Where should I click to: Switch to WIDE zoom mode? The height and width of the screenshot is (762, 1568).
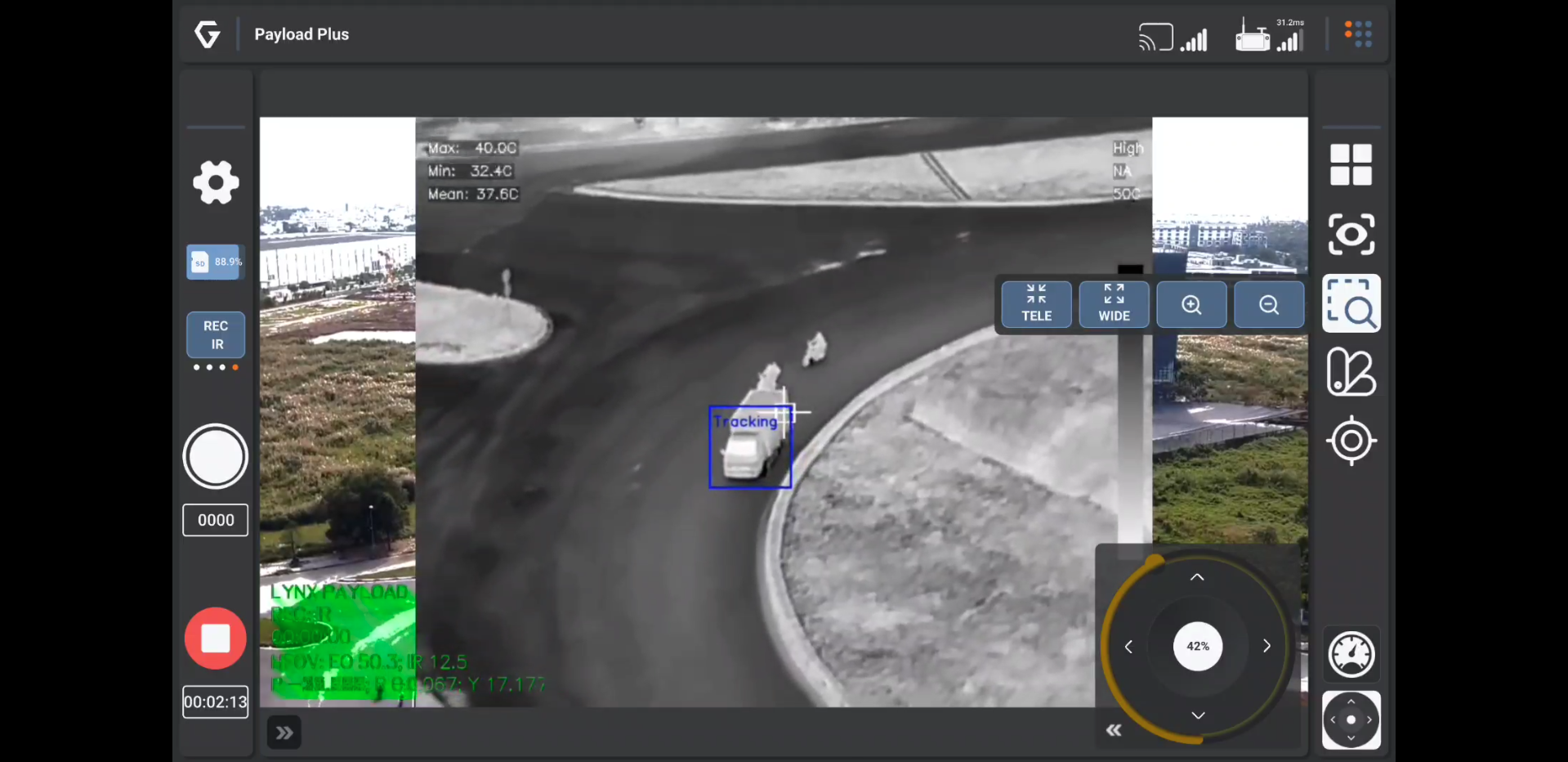point(1113,304)
